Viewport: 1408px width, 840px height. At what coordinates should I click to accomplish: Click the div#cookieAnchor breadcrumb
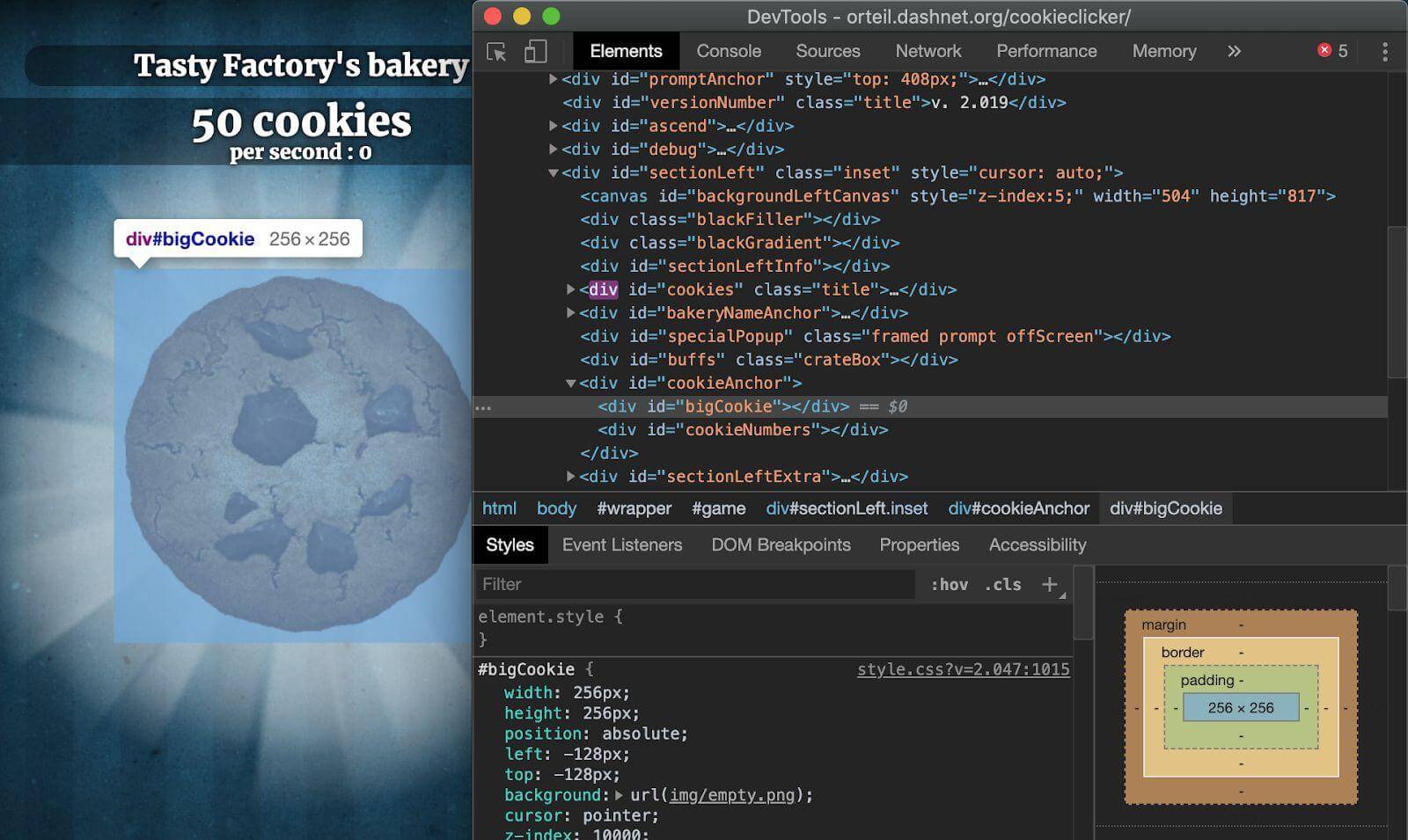point(1019,508)
